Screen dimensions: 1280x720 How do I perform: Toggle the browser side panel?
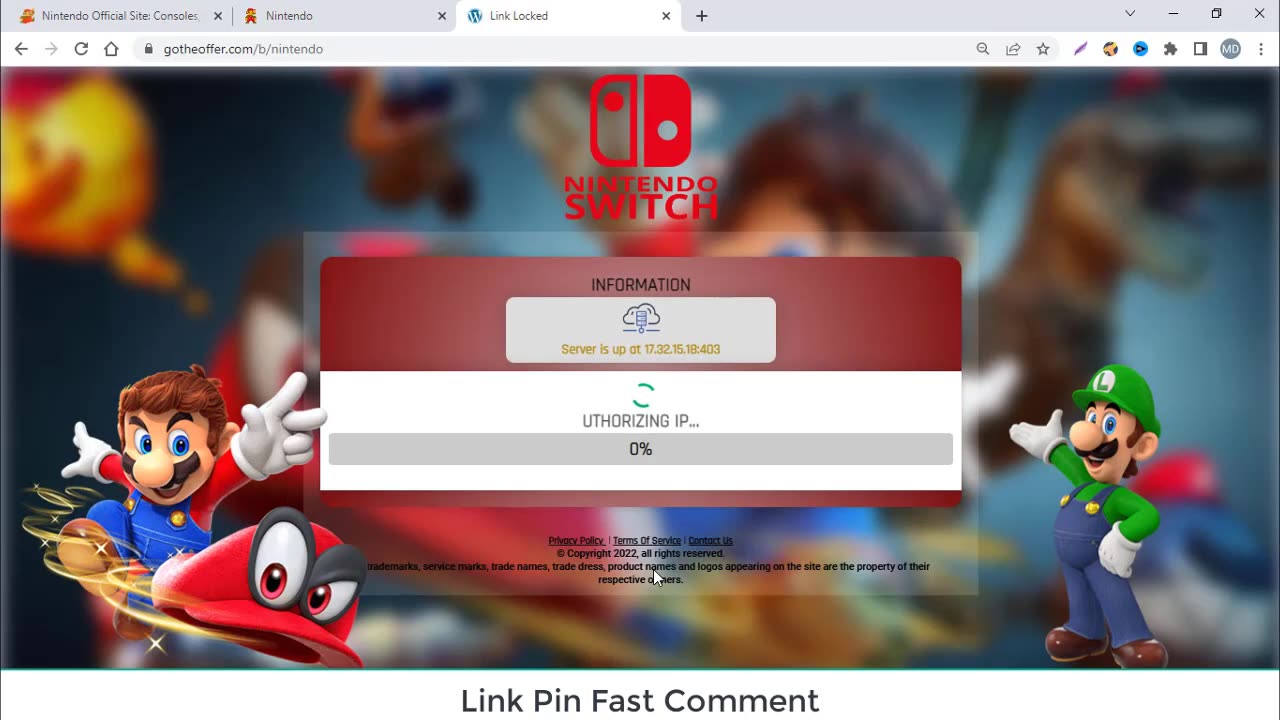point(1200,49)
